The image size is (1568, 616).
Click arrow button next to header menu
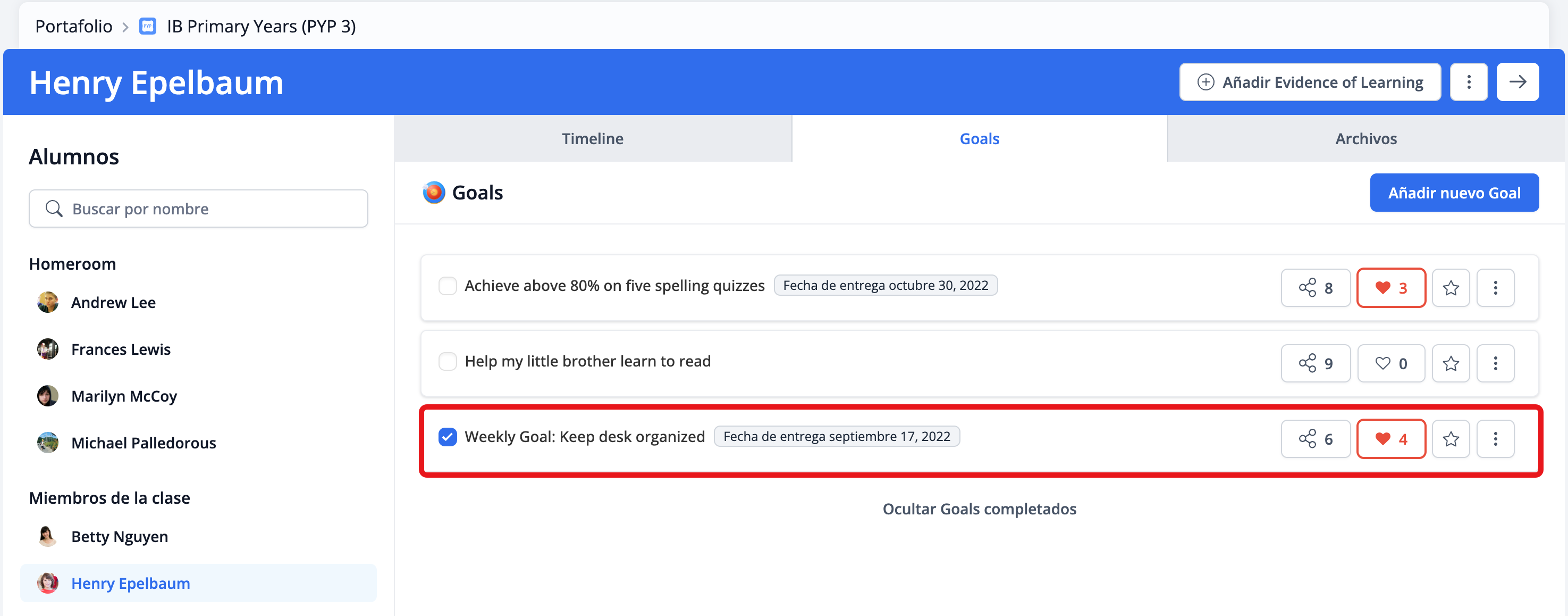click(x=1517, y=81)
